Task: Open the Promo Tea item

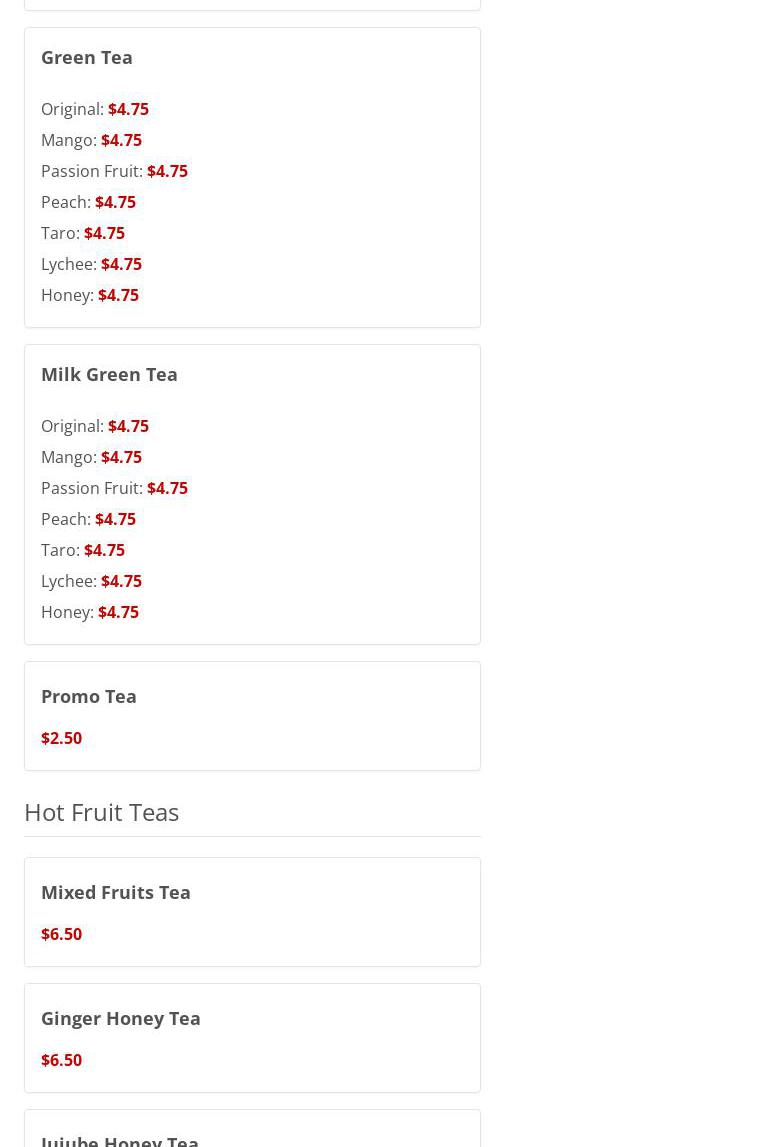Action: click(x=252, y=716)
